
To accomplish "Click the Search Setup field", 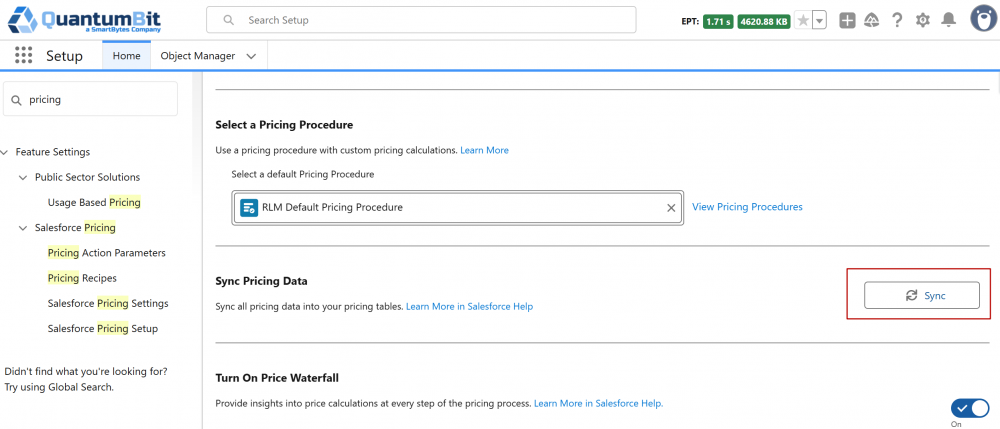I will (421, 20).
